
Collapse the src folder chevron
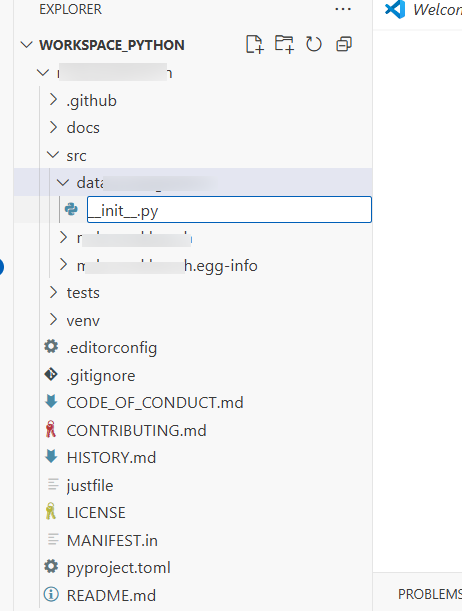(53, 155)
